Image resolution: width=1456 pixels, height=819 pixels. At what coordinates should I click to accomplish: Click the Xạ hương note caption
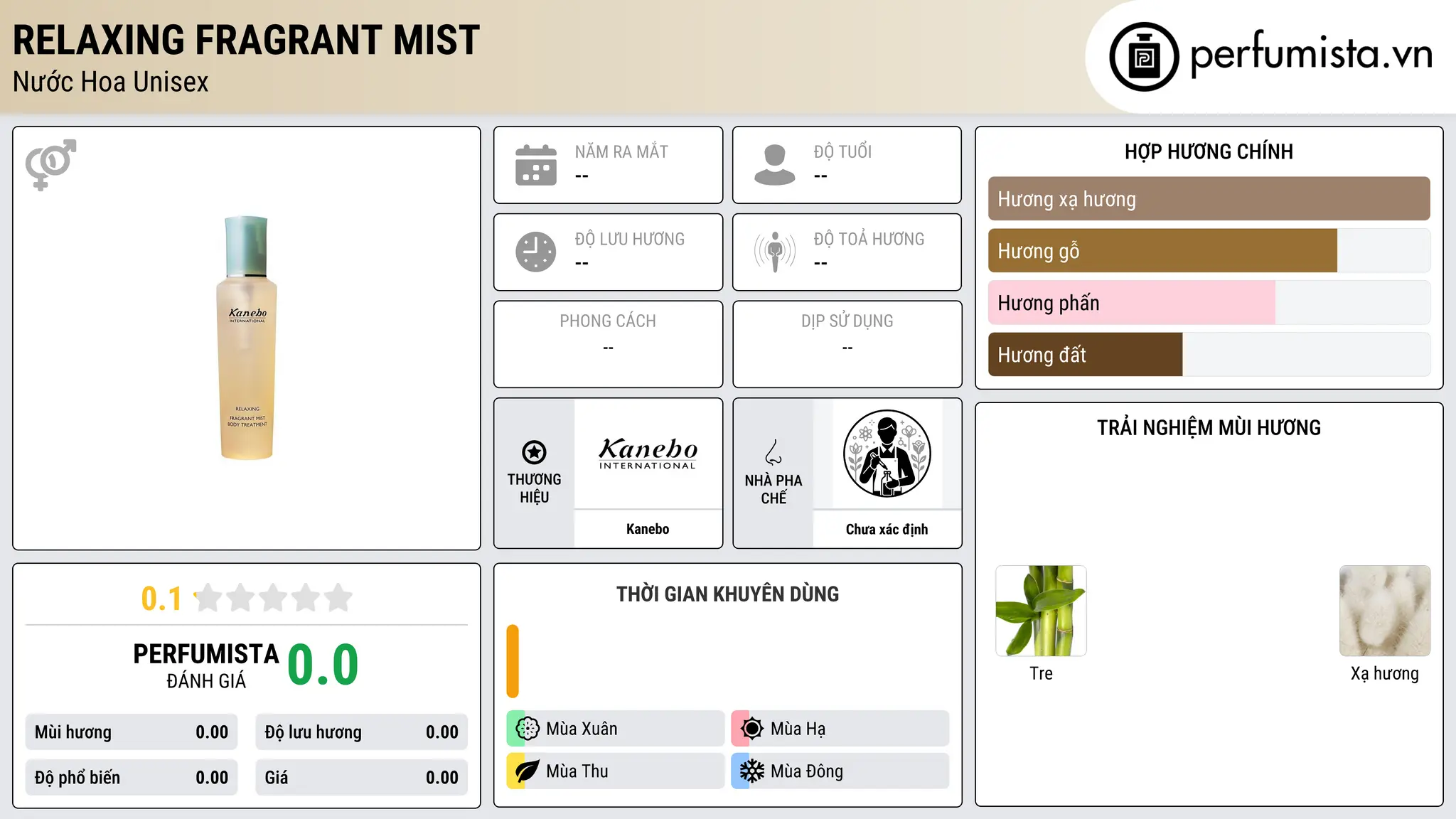tap(1385, 673)
